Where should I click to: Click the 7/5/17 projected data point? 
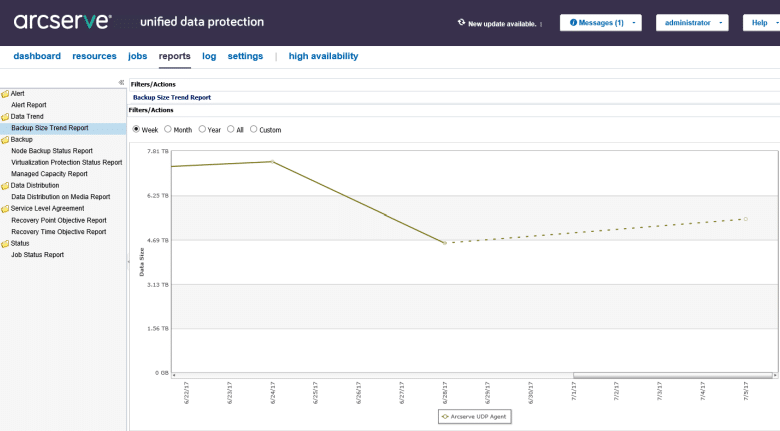(x=746, y=219)
